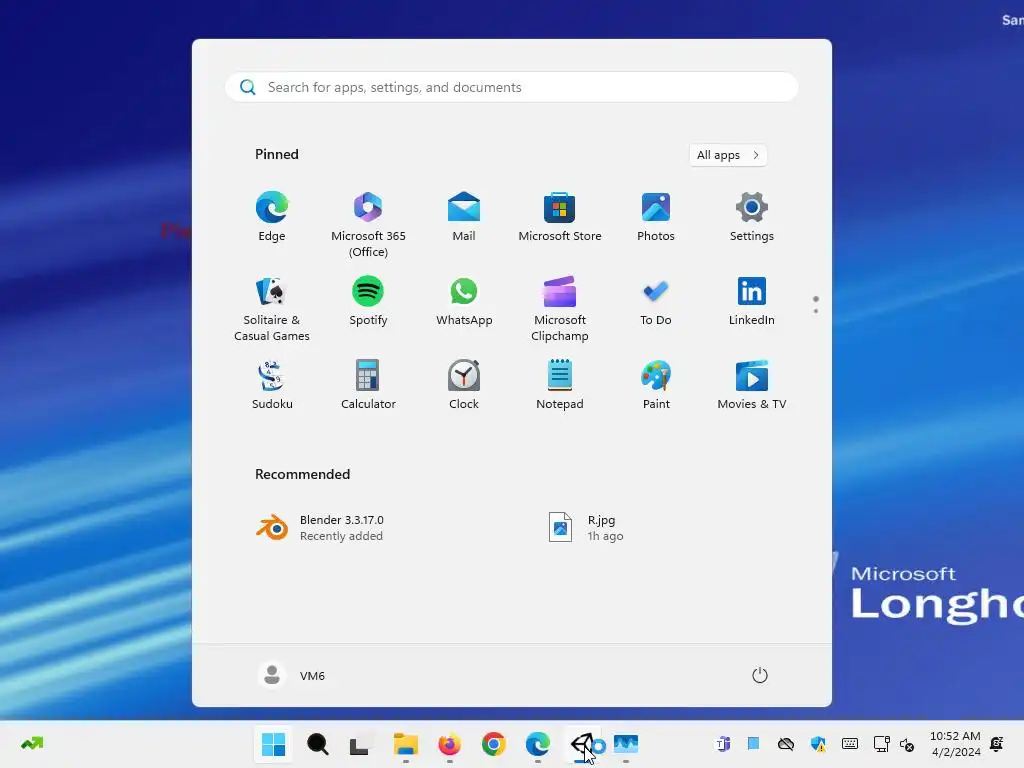Open the power options button
The height and width of the screenshot is (768, 1024).
pyautogui.click(x=760, y=675)
